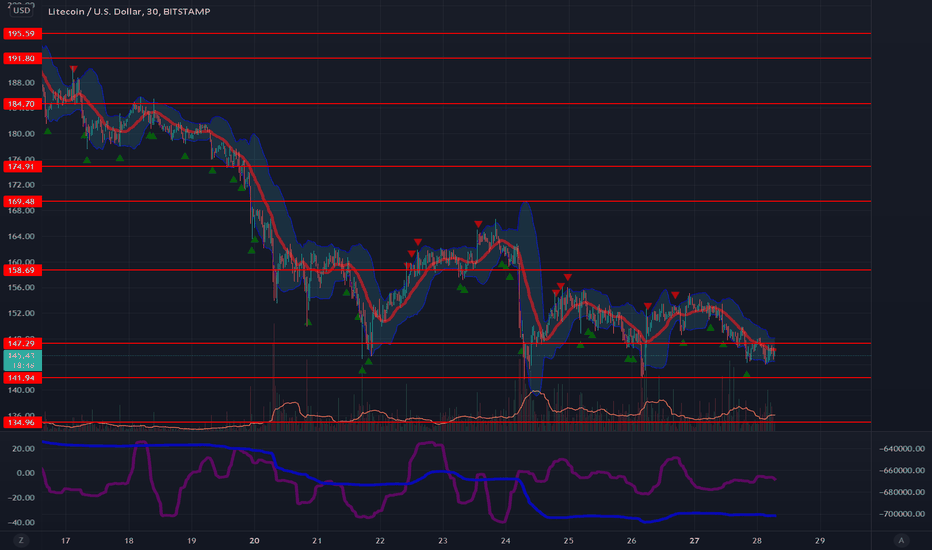The width and height of the screenshot is (932, 550).
Task: Toggle the A auto-scale button
Action: click(901, 540)
